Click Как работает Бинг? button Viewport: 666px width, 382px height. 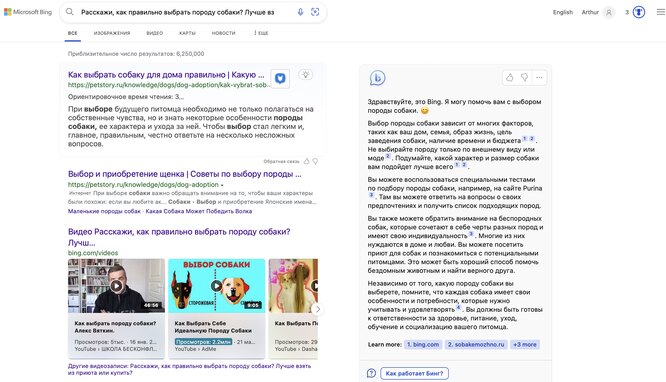414,374
